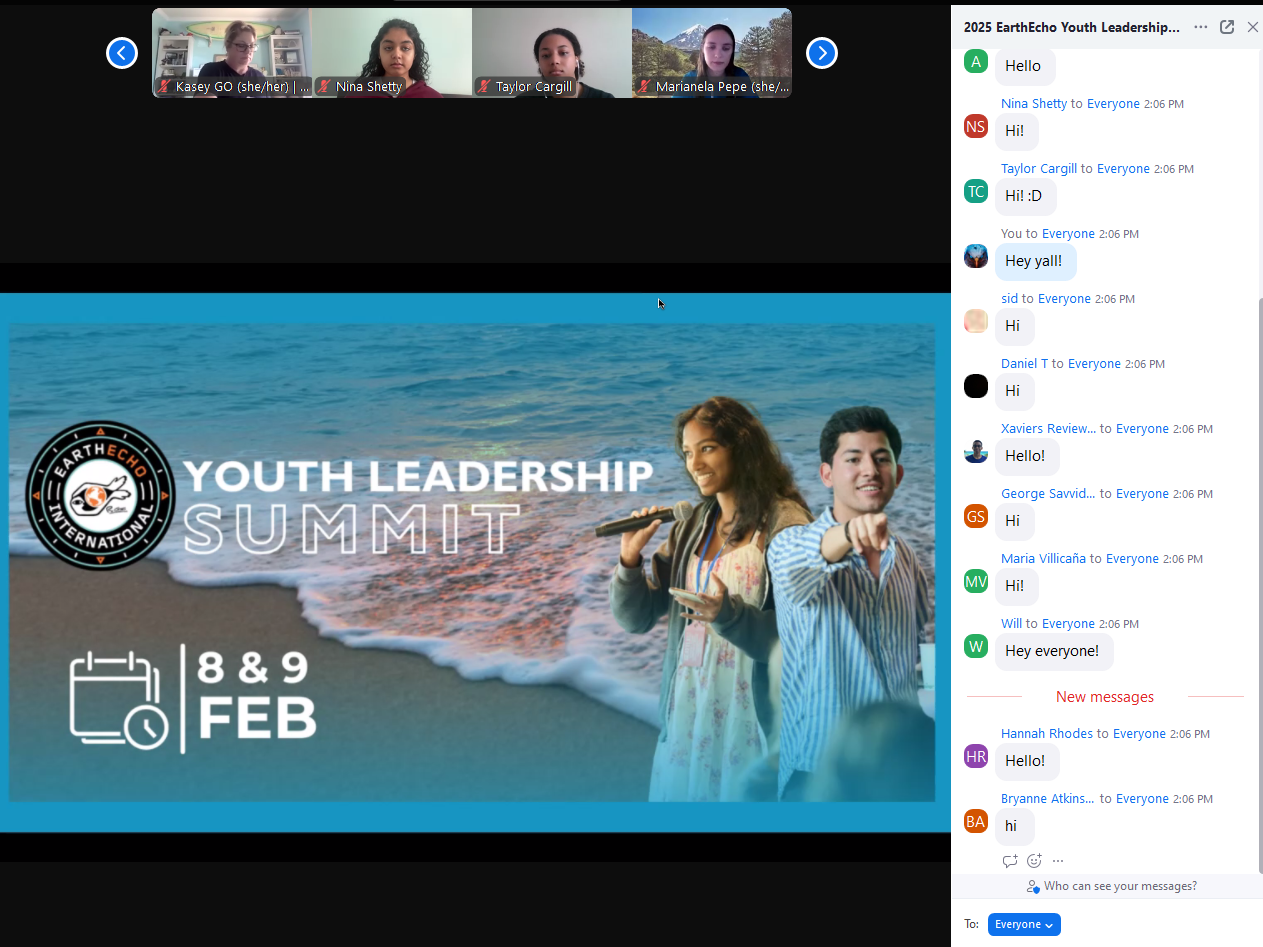Select Marianela Pepe's video thumbnail
This screenshot has height=947, width=1263.
point(712,53)
